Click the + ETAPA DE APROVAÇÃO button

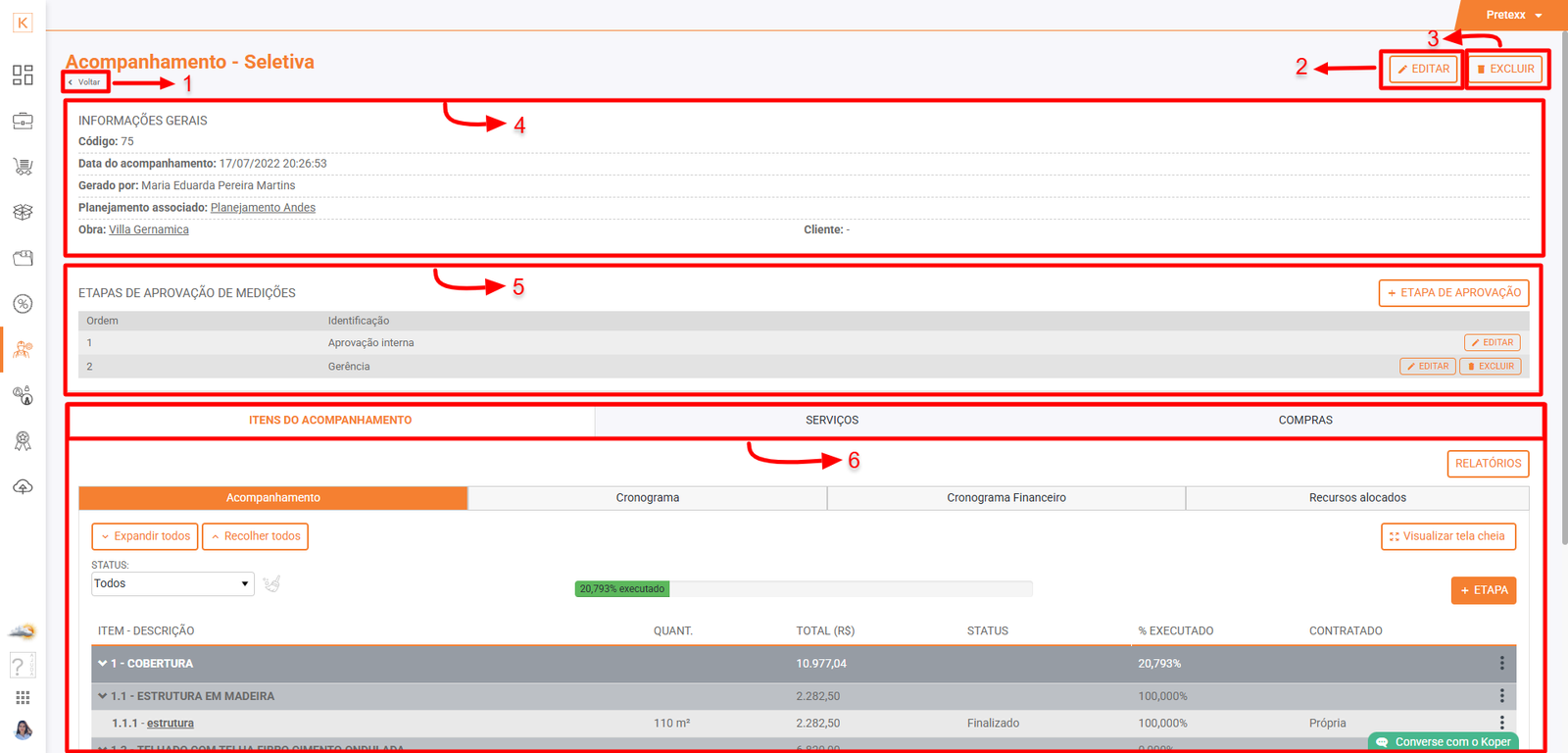[1453, 293]
